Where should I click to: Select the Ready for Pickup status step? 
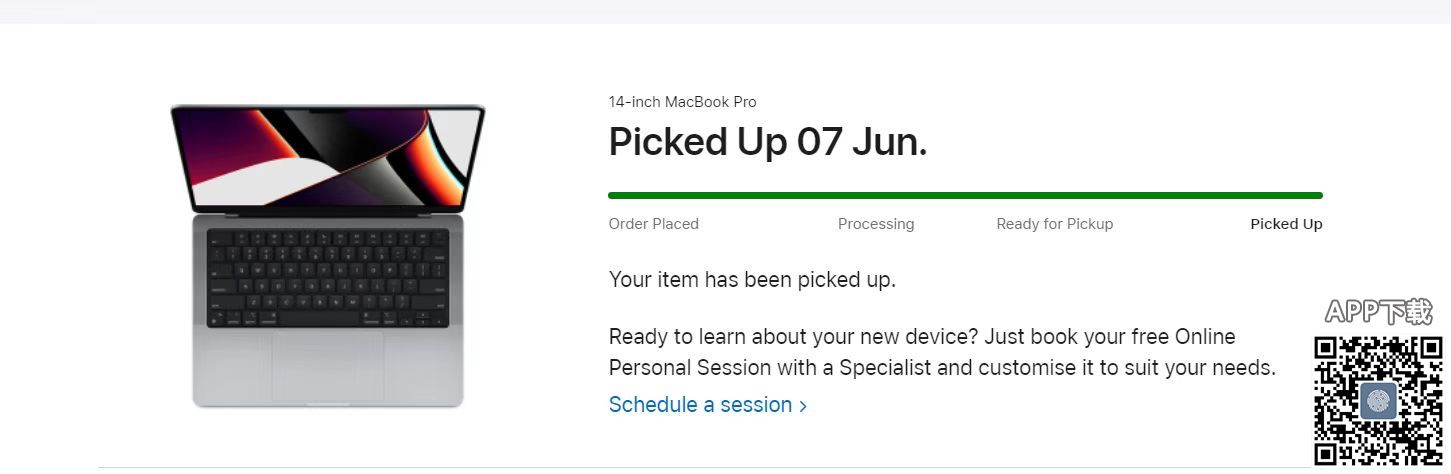tap(1054, 224)
